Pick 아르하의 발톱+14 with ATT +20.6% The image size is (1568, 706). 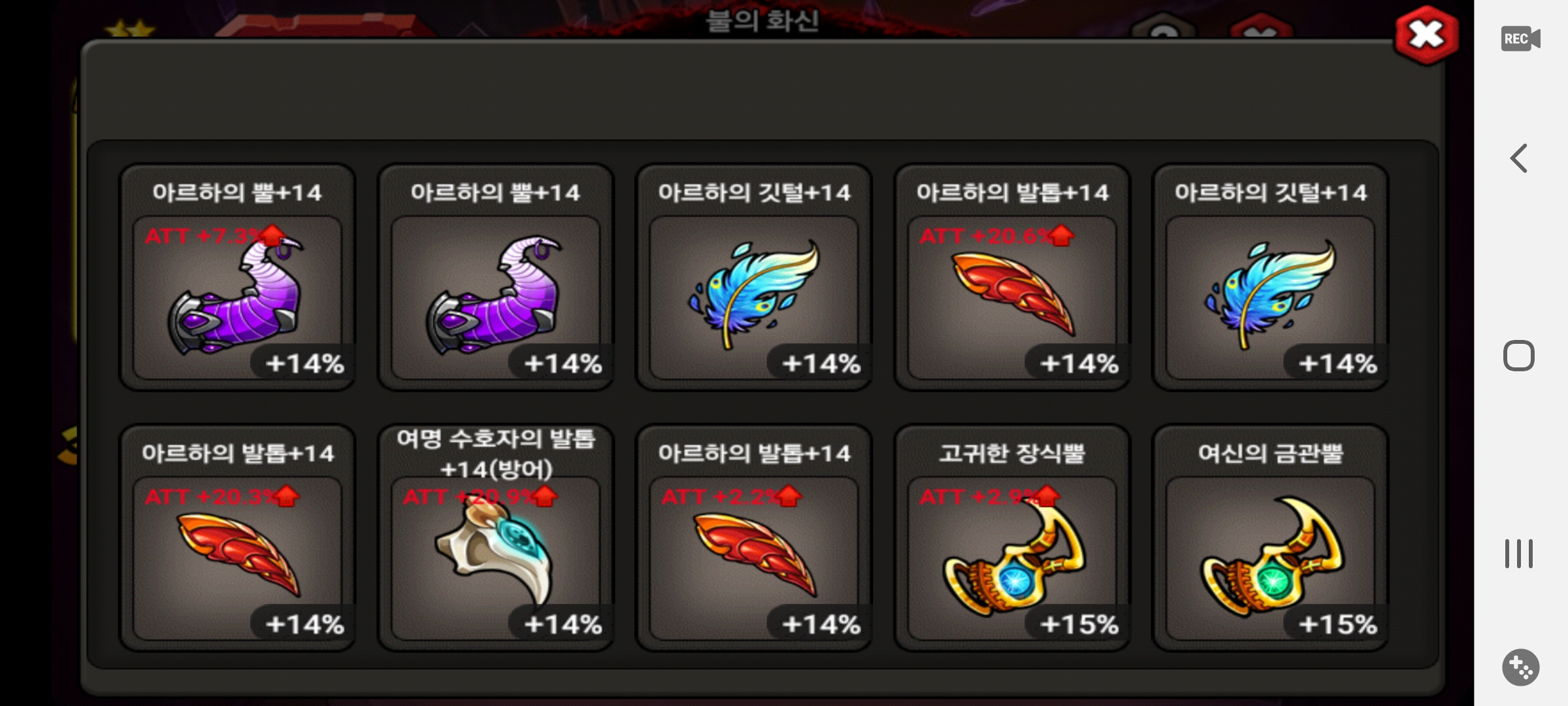click(1012, 277)
